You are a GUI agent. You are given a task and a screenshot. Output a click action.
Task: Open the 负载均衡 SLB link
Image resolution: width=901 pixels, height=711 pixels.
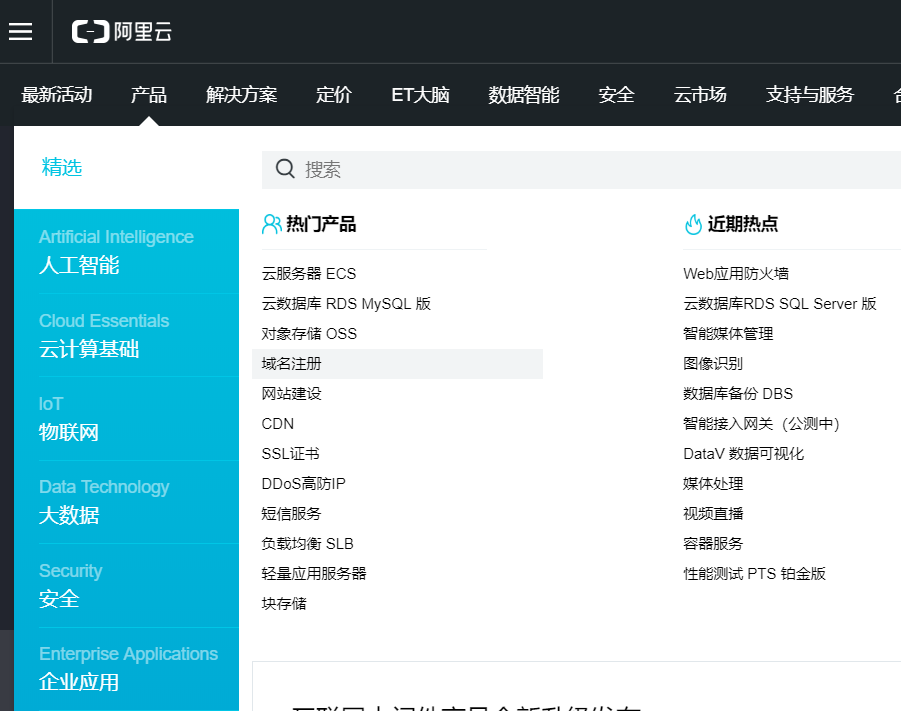(307, 544)
